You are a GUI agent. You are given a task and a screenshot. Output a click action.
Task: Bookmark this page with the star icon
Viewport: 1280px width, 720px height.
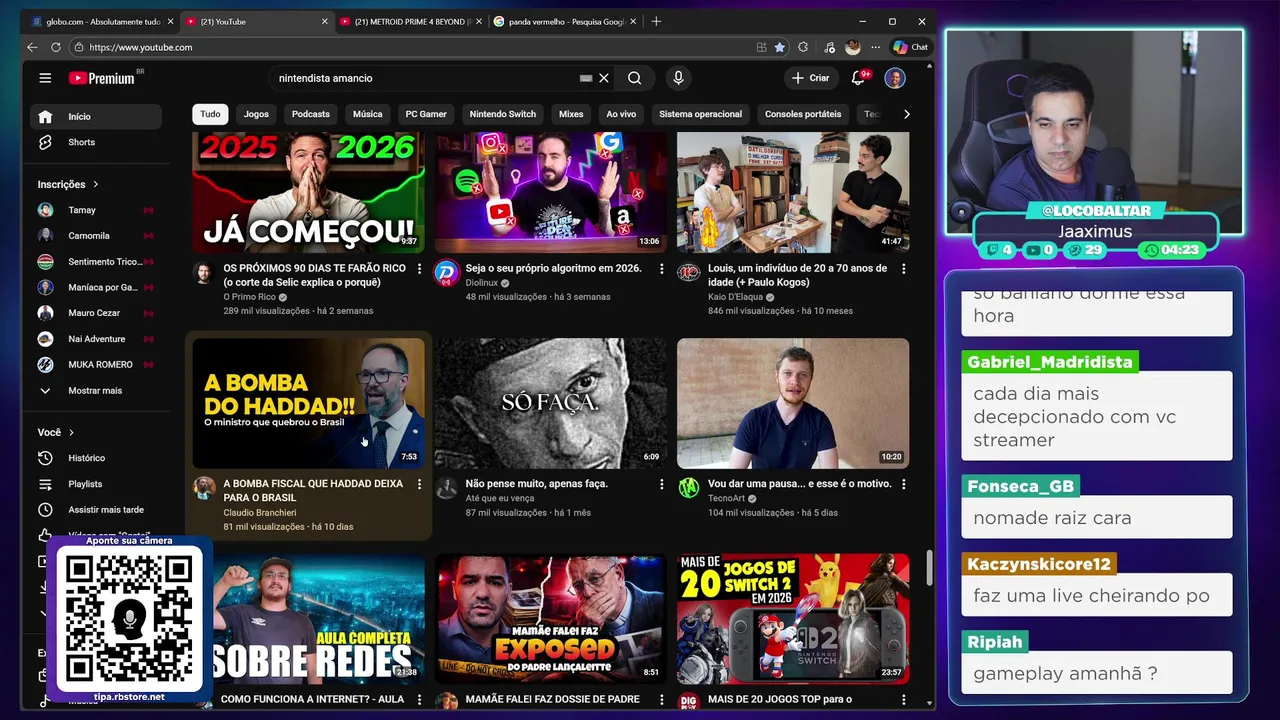coord(779,47)
